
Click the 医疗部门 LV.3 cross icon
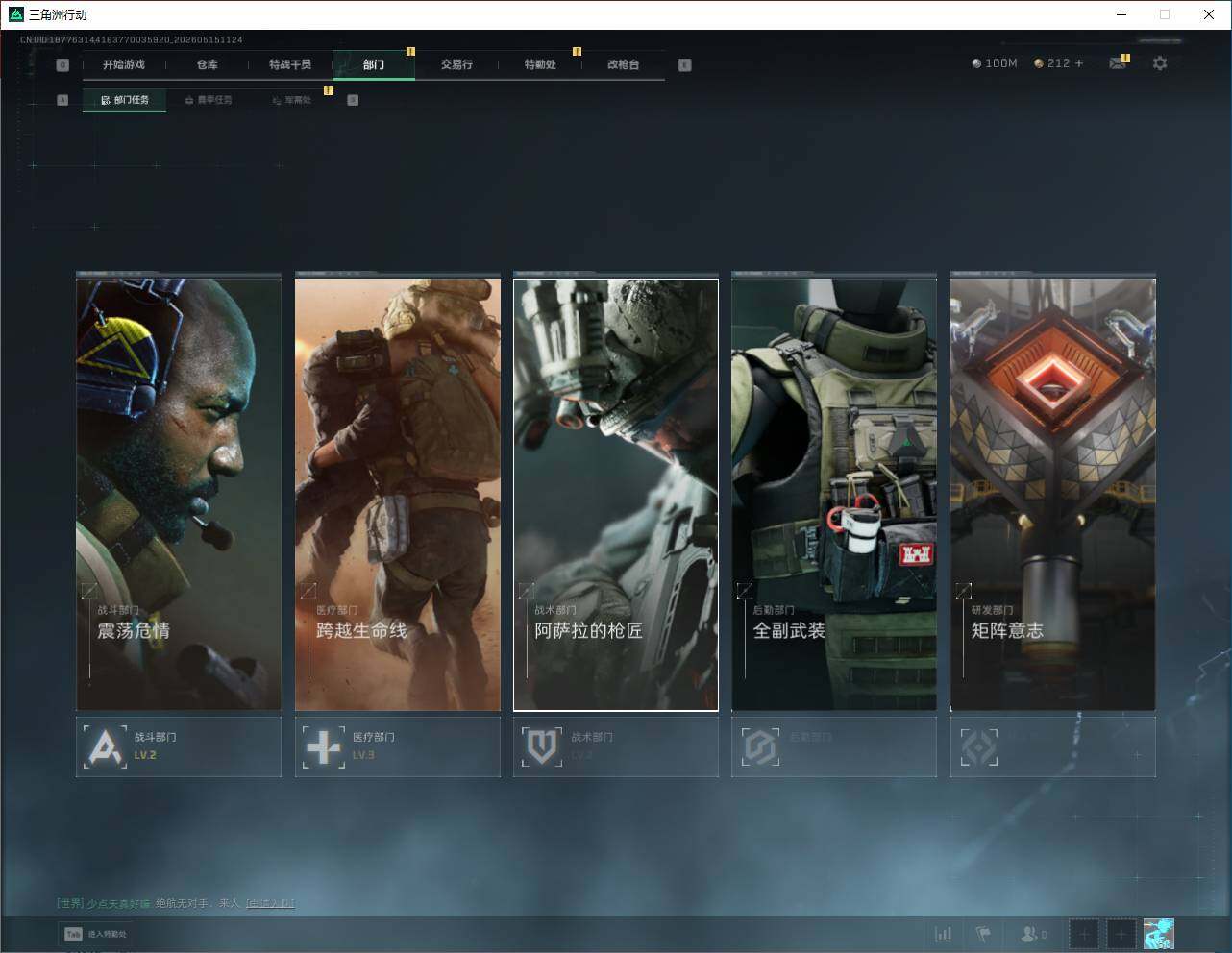(323, 746)
